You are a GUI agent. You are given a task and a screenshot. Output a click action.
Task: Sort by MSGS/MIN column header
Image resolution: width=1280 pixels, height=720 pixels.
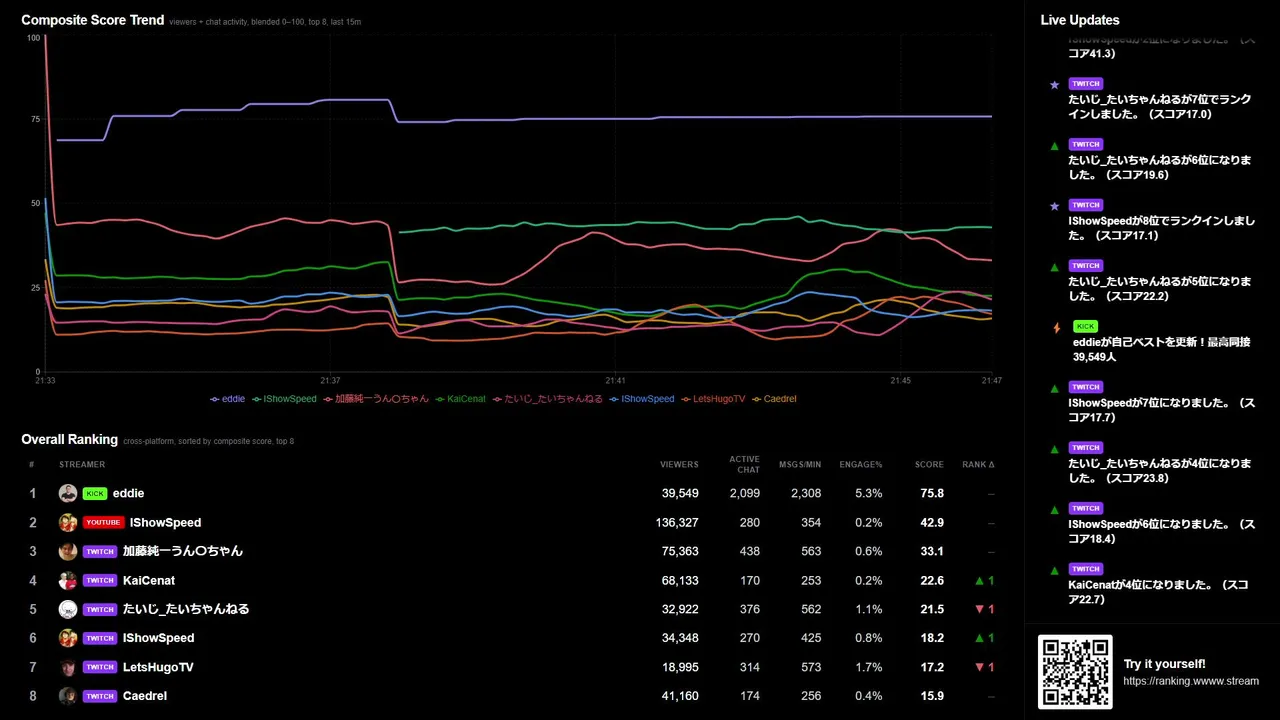coord(800,465)
